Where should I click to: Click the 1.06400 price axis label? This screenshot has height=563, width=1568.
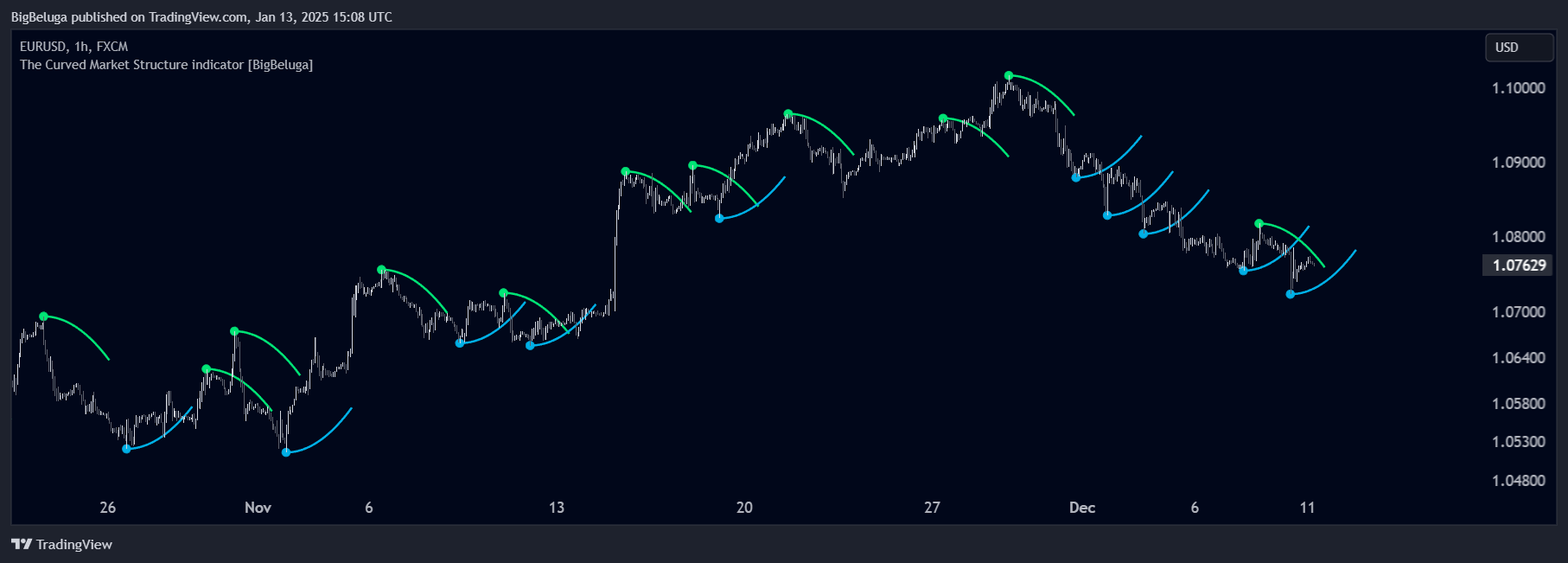coord(1519,358)
